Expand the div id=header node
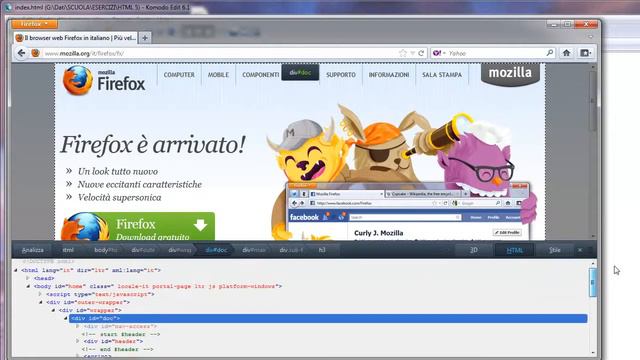Image resolution: width=640 pixels, height=360 pixels. 78,341
